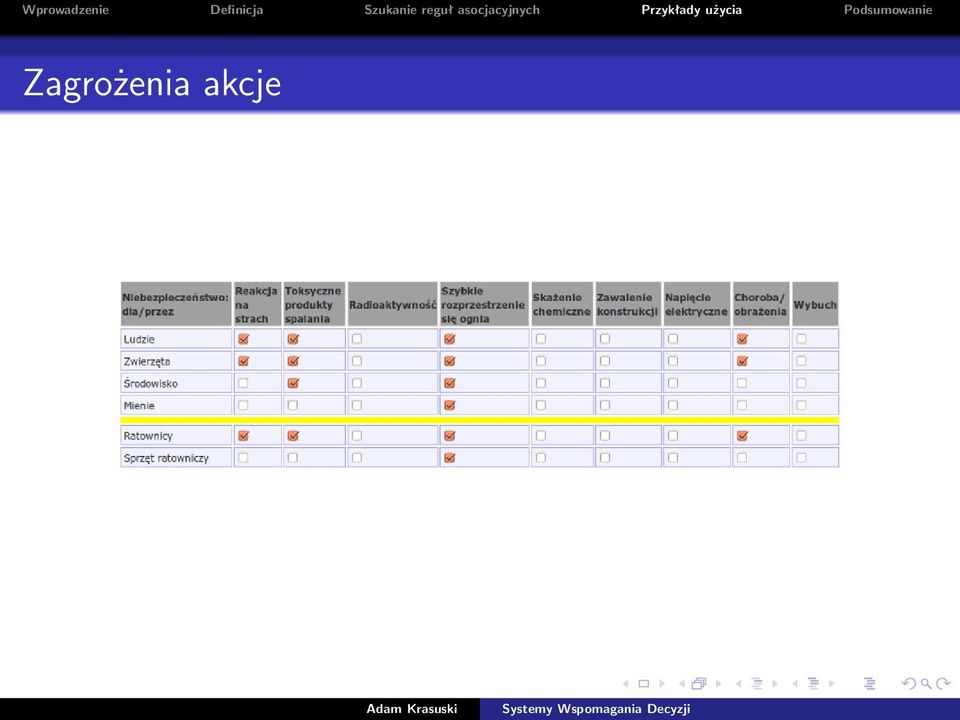
Task: Jump to previous frame arrow
Action: click(681, 684)
